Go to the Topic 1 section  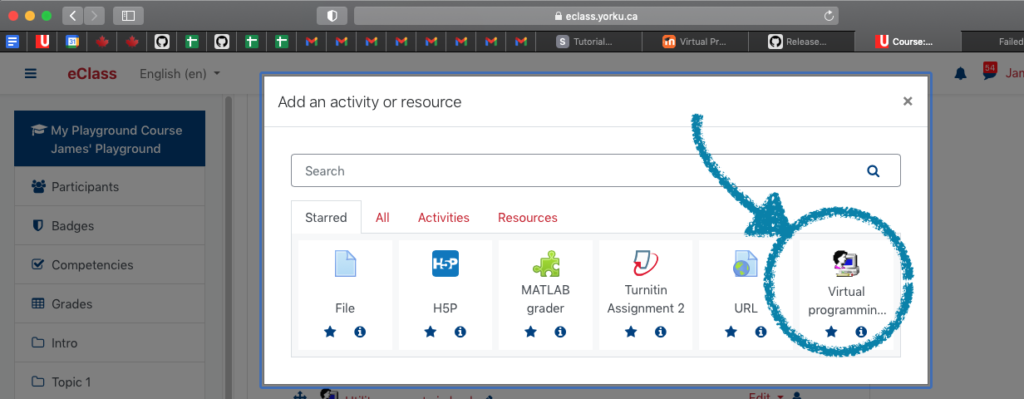click(110, 381)
